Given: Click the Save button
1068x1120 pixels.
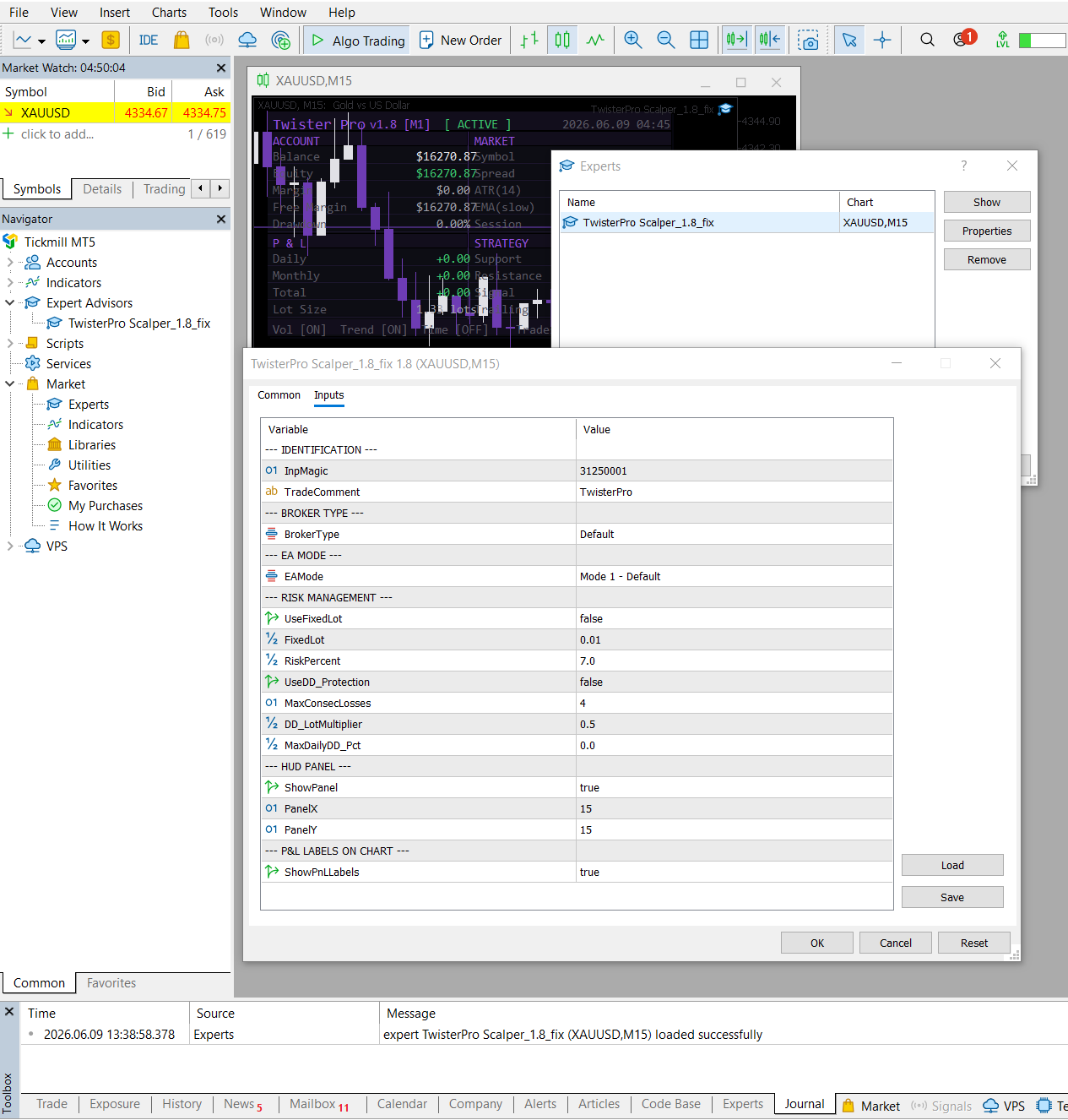Looking at the screenshot, I should [952, 898].
